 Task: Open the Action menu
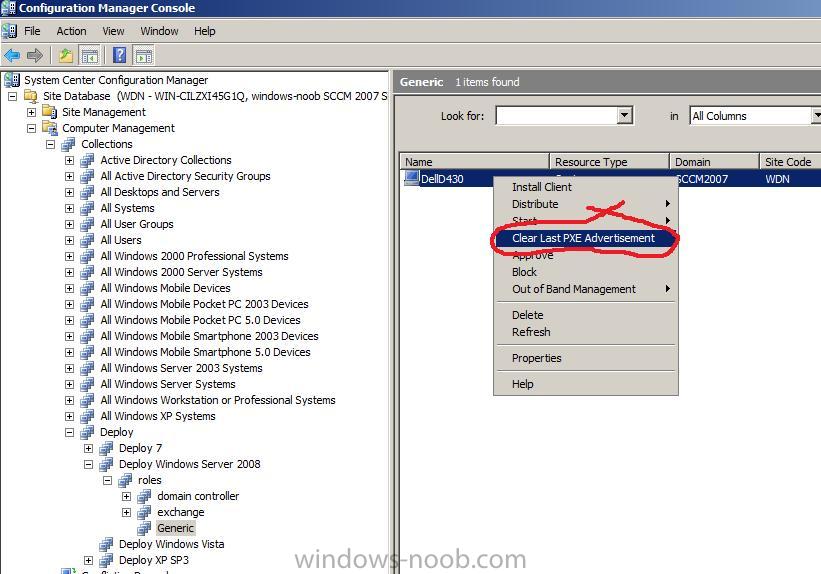coord(71,31)
